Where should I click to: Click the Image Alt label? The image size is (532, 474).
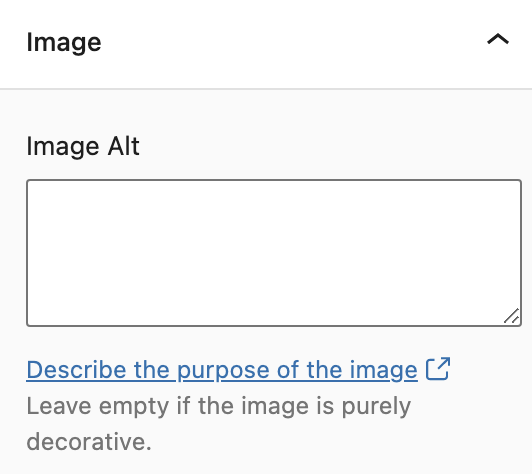tap(83, 147)
